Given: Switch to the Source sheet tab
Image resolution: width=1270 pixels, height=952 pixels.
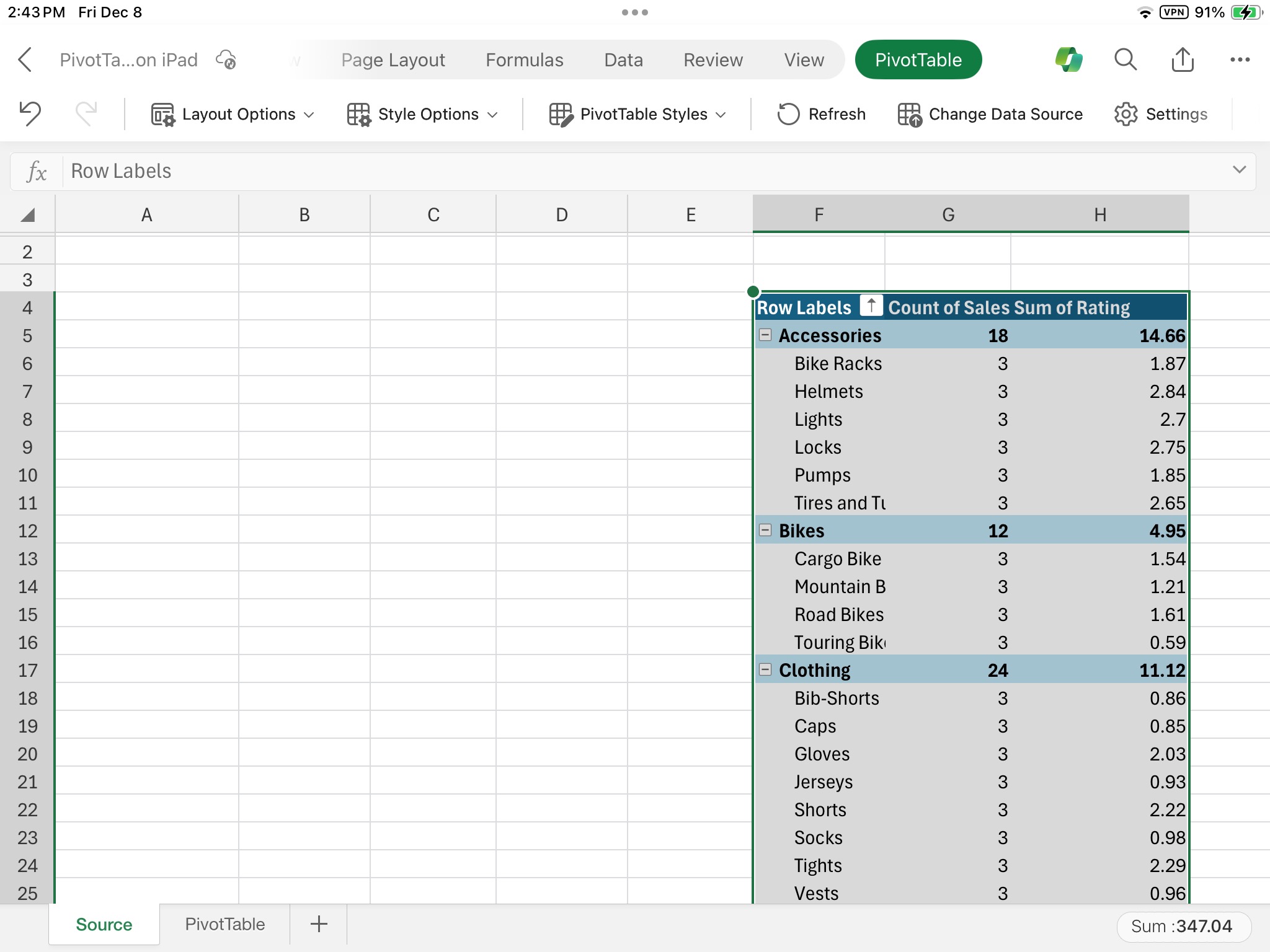Looking at the screenshot, I should click(104, 923).
